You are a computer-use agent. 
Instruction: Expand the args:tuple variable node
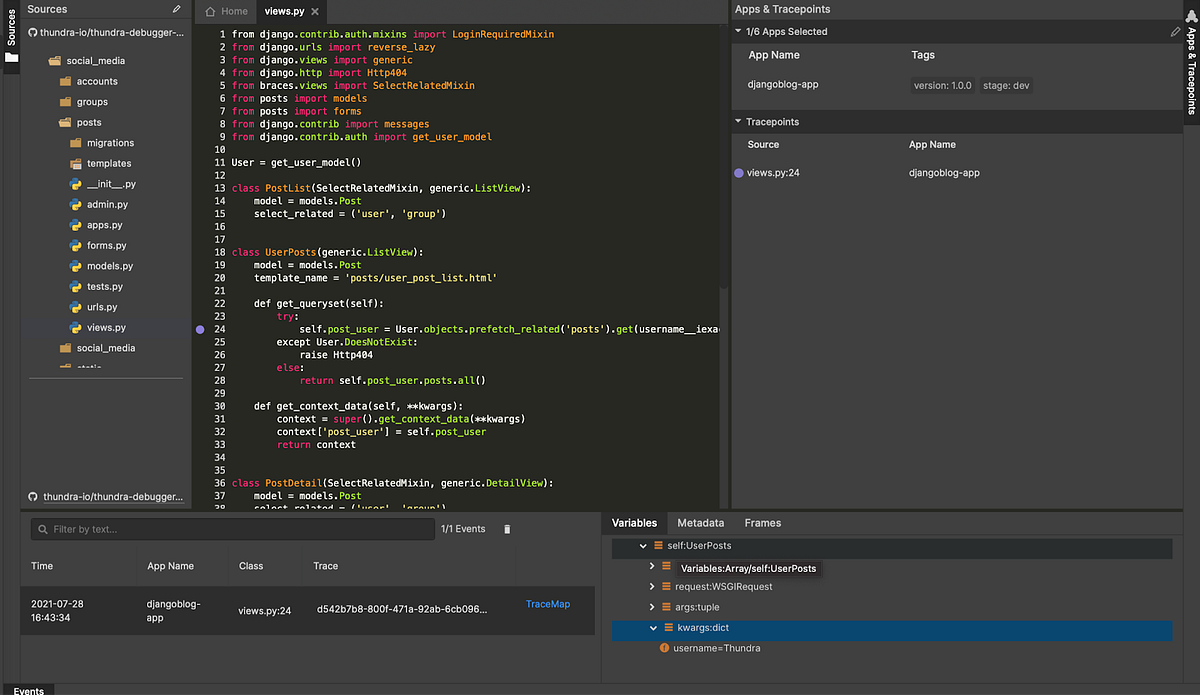[x=652, y=607]
